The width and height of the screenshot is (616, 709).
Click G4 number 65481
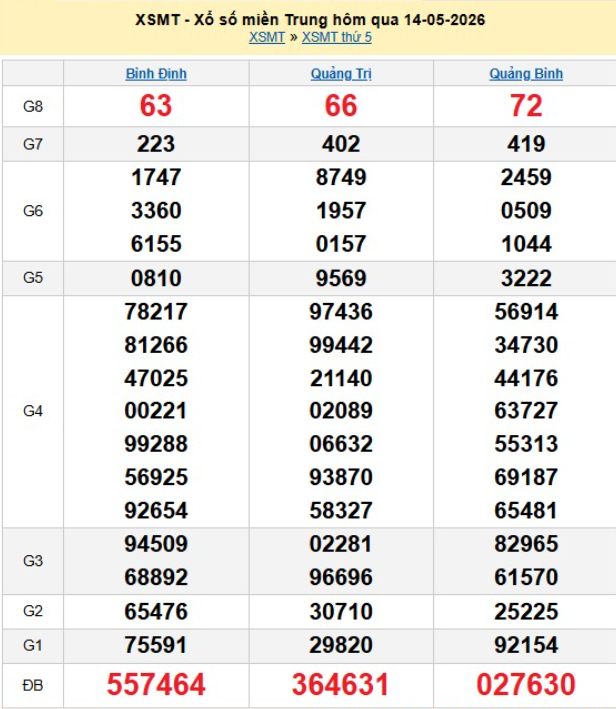(526, 510)
